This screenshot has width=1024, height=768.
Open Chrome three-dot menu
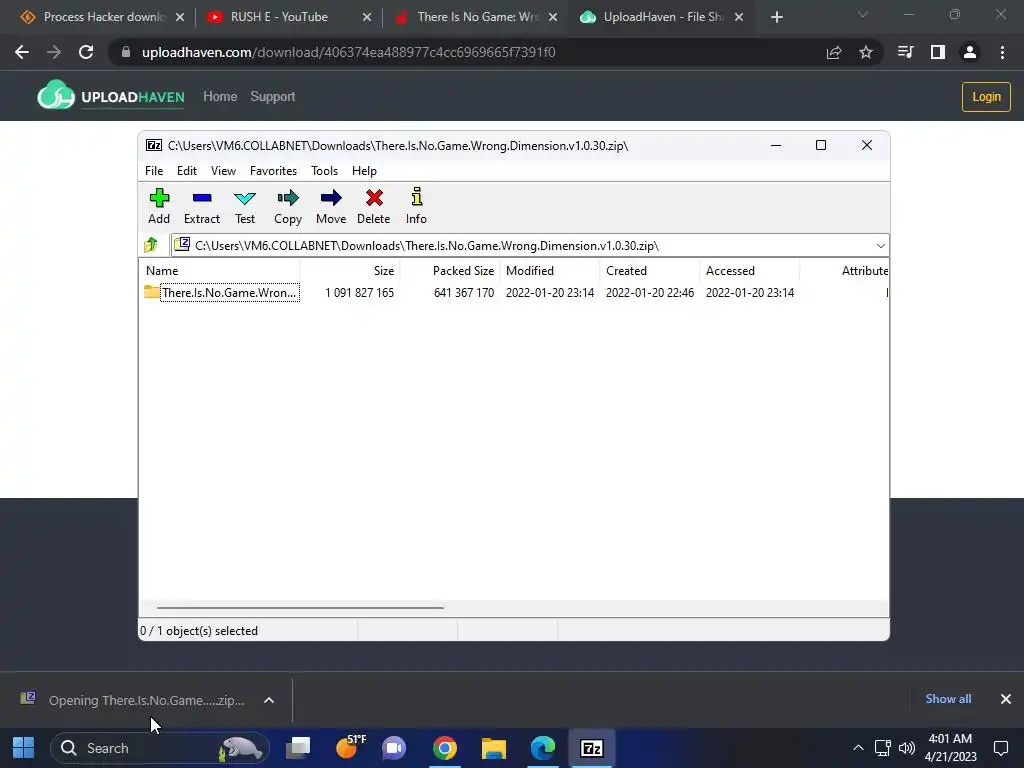(x=1002, y=52)
